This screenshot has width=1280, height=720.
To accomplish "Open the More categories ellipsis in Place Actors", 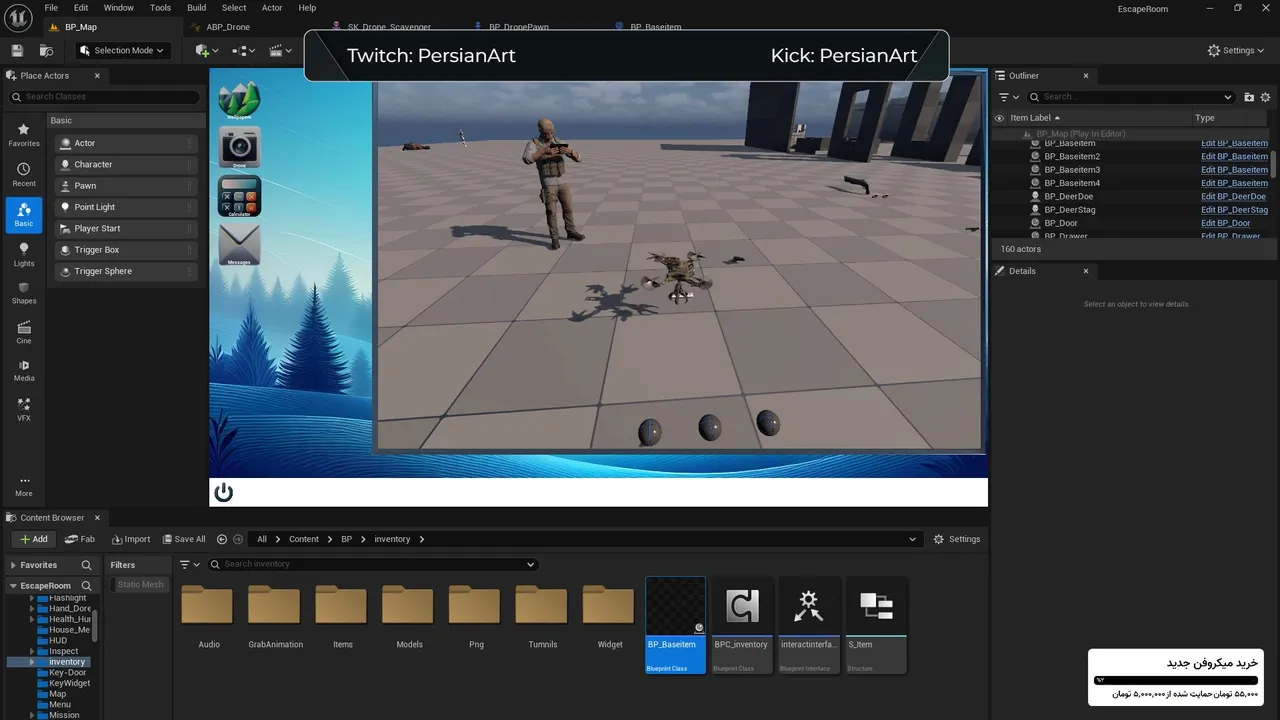I will pos(24,485).
